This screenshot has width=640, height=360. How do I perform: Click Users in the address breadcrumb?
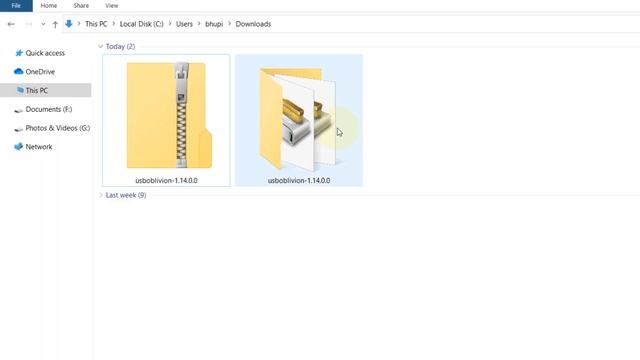pyautogui.click(x=184, y=24)
